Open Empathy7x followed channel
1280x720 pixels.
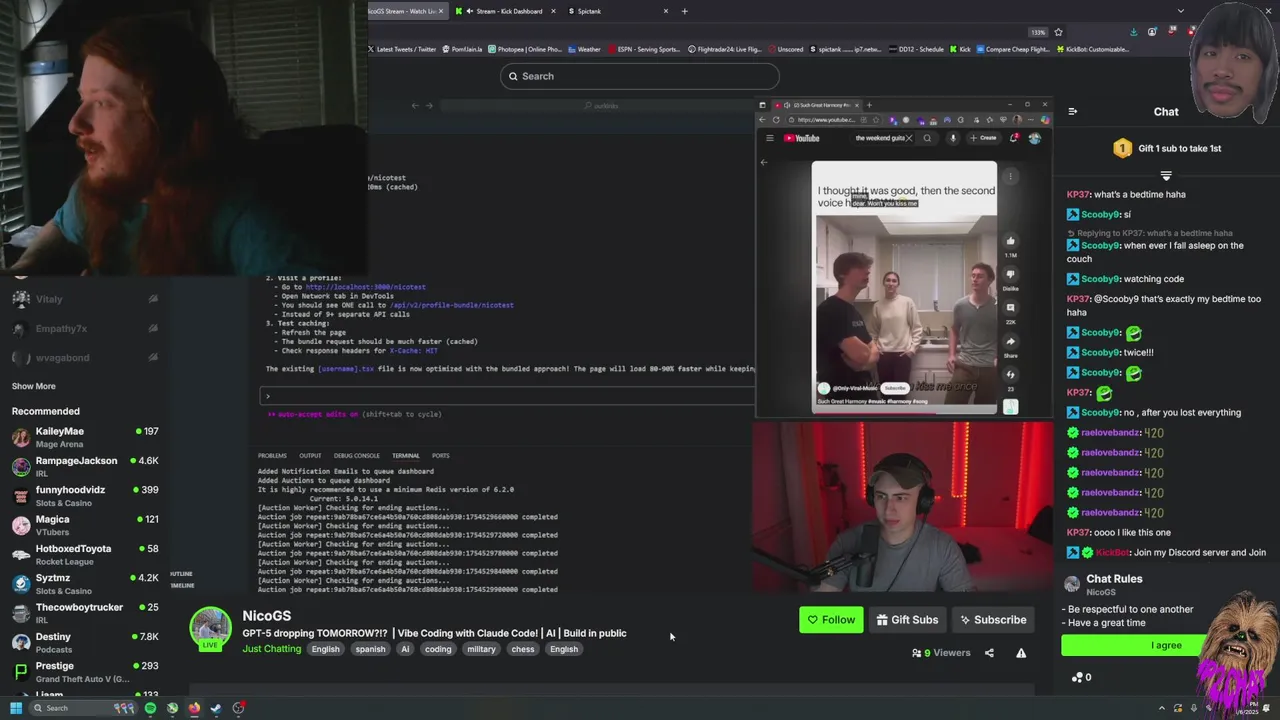pyautogui.click(x=85, y=328)
